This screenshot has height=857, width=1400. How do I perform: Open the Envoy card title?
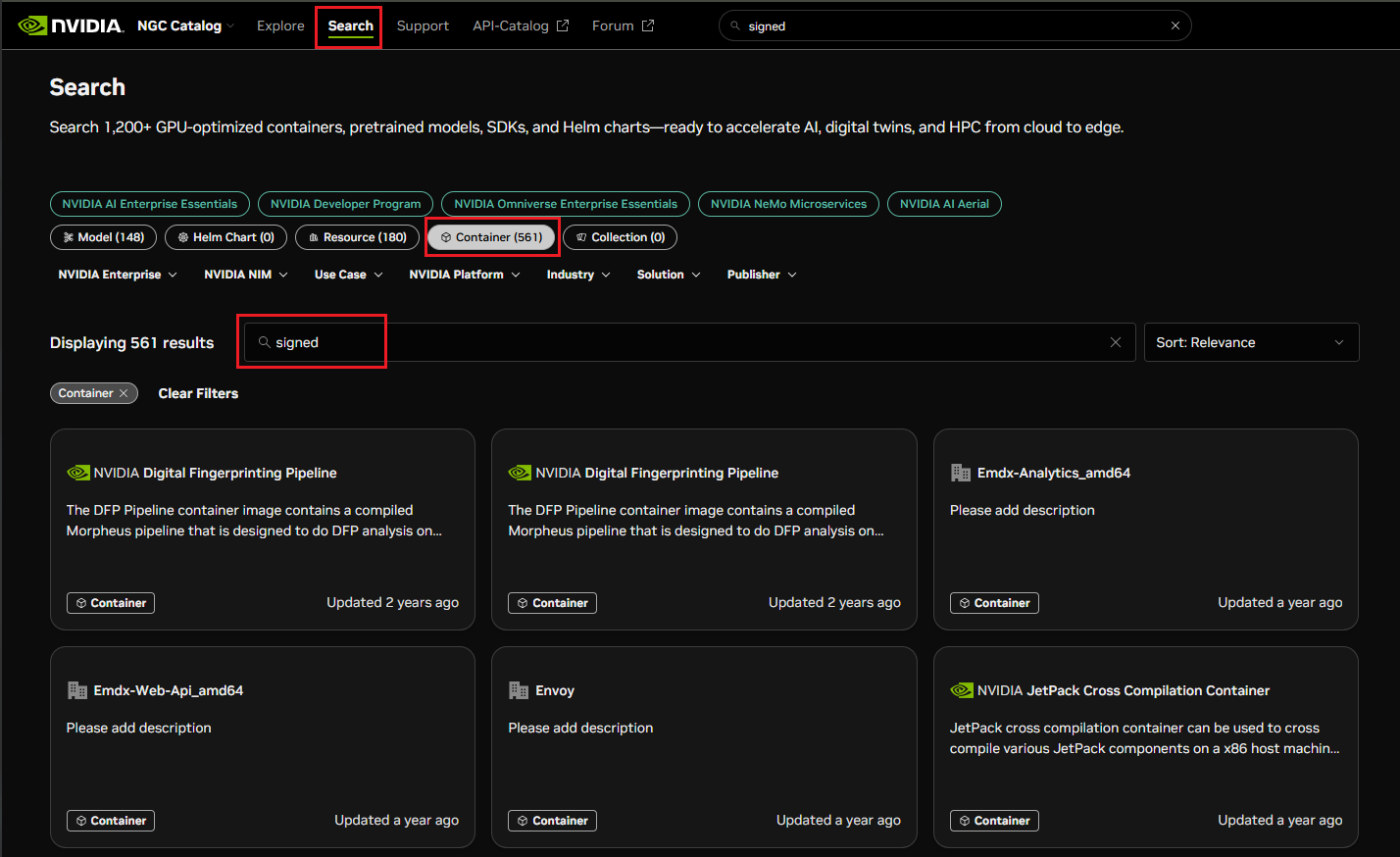coord(555,690)
